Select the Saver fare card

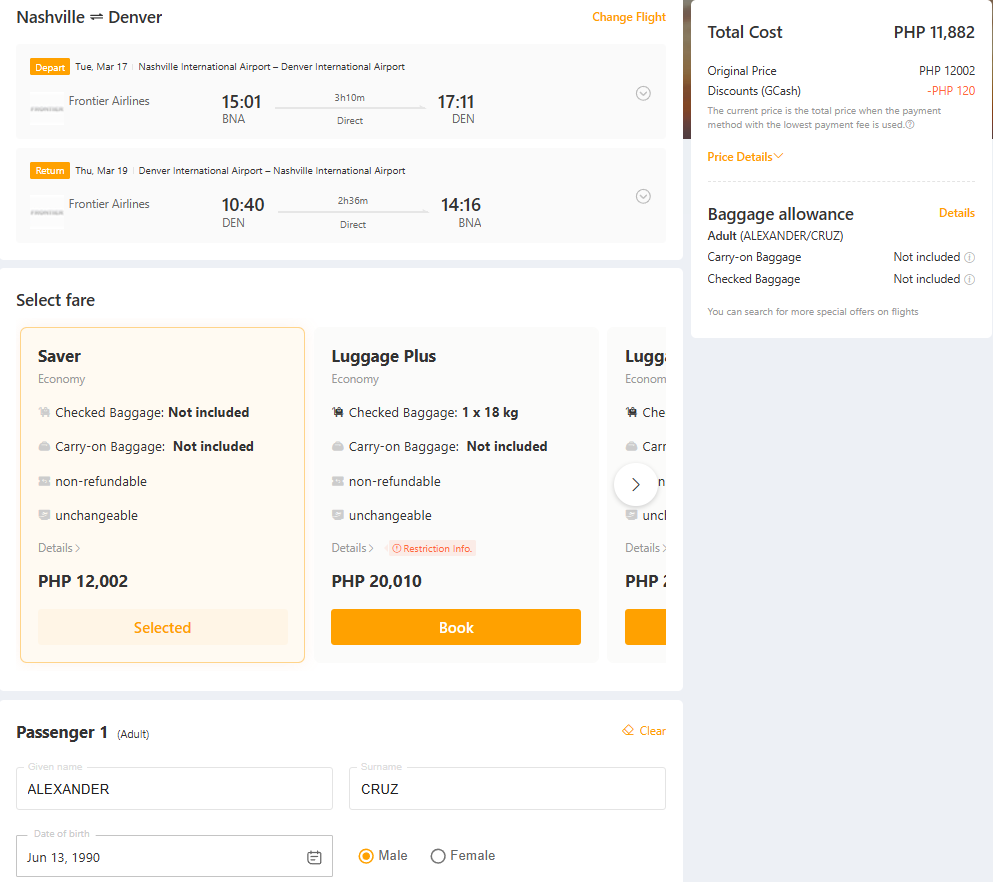coord(162,495)
